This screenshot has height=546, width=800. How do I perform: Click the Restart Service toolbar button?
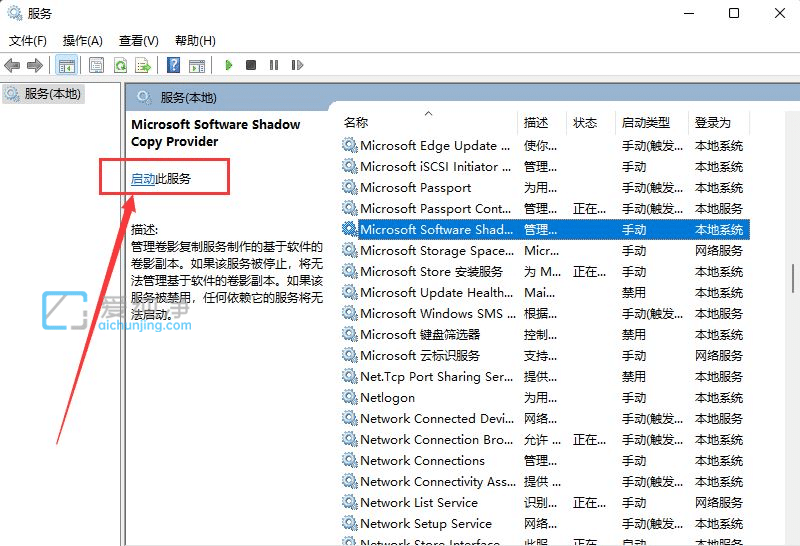[x=297, y=65]
